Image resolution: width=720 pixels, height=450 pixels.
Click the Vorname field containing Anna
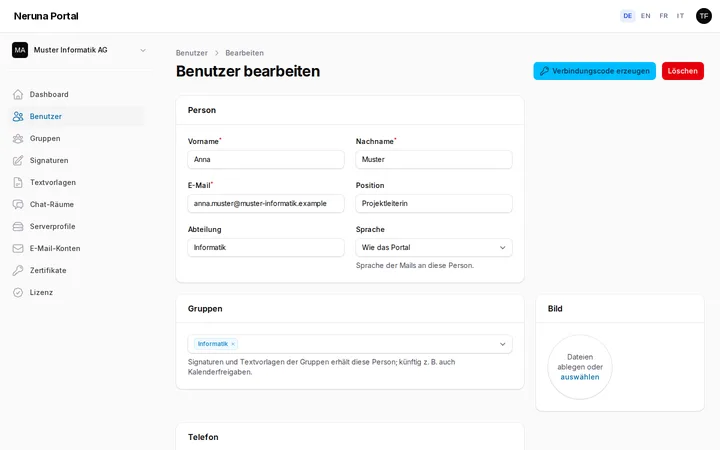[x=266, y=159]
